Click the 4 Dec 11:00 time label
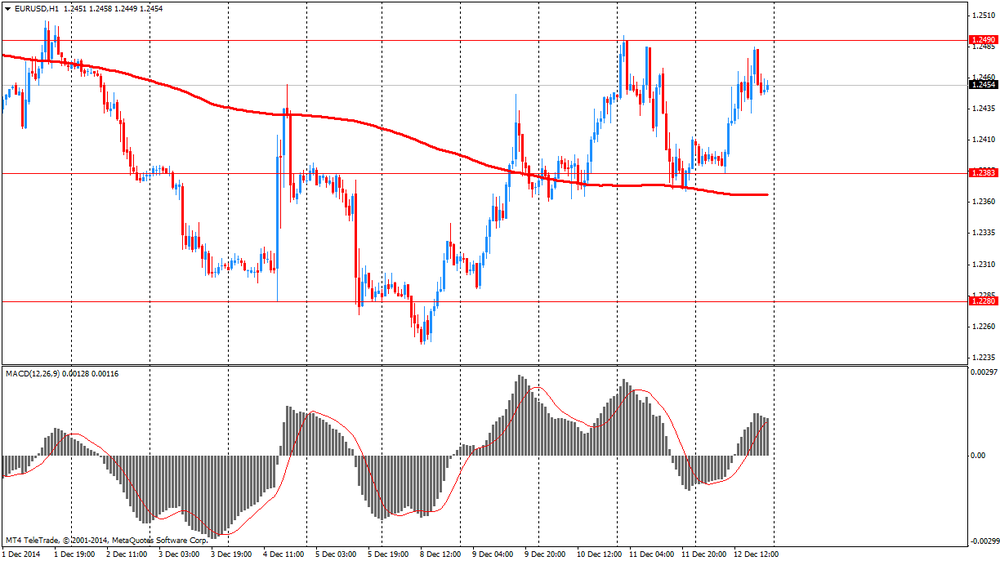 [x=284, y=554]
